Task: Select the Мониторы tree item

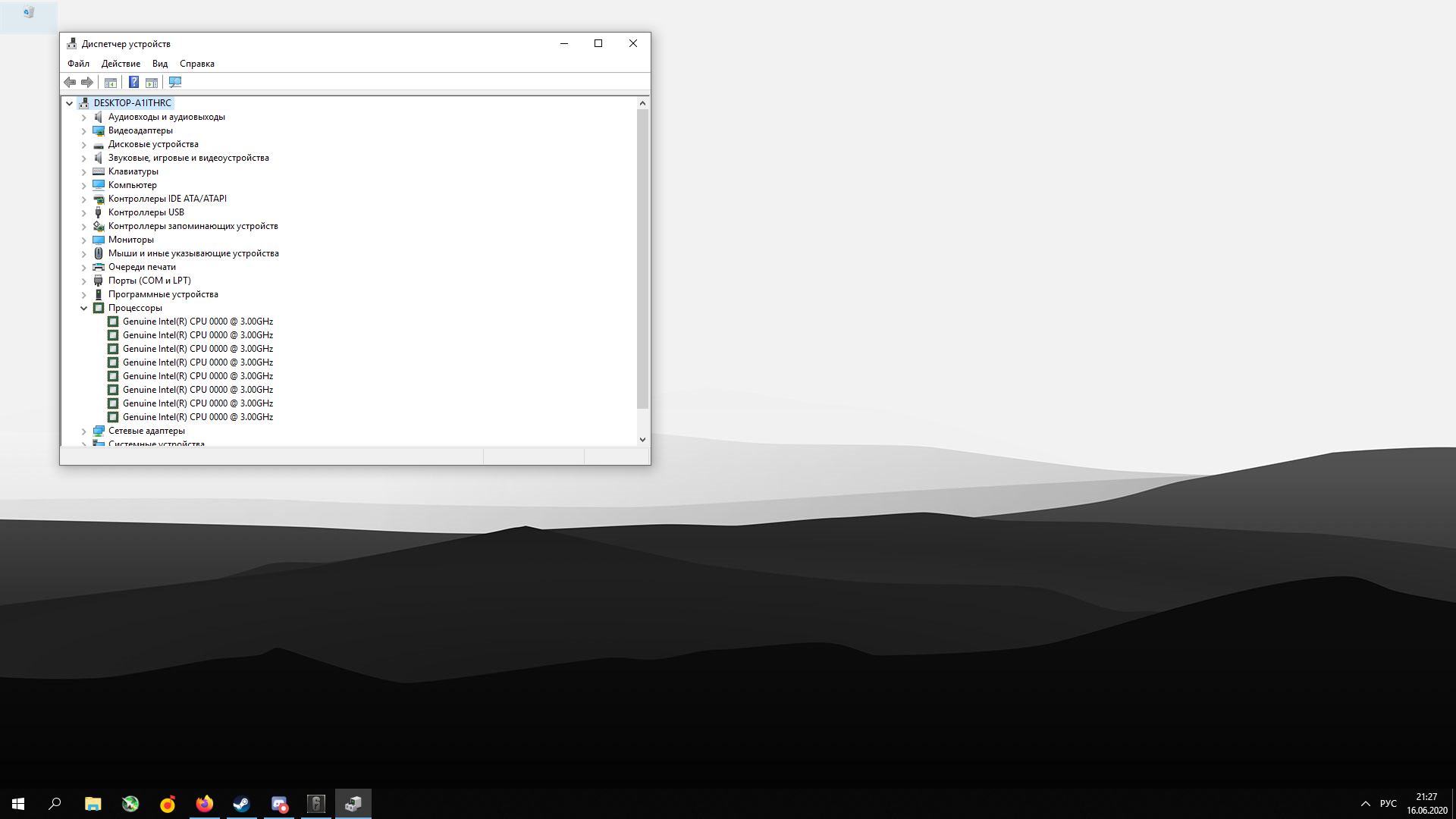Action: point(130,240)
